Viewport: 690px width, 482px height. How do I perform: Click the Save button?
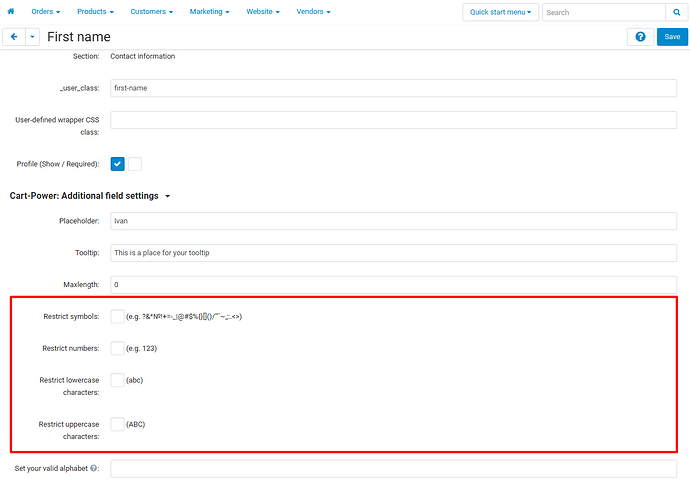672,37
